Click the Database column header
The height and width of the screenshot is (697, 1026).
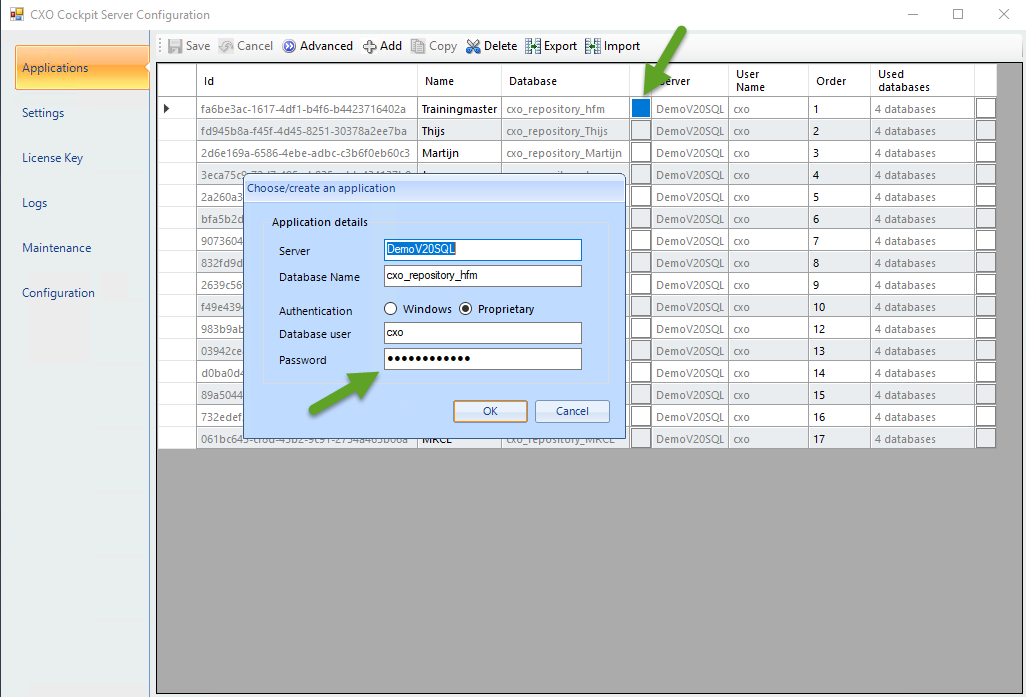[565, 80]
